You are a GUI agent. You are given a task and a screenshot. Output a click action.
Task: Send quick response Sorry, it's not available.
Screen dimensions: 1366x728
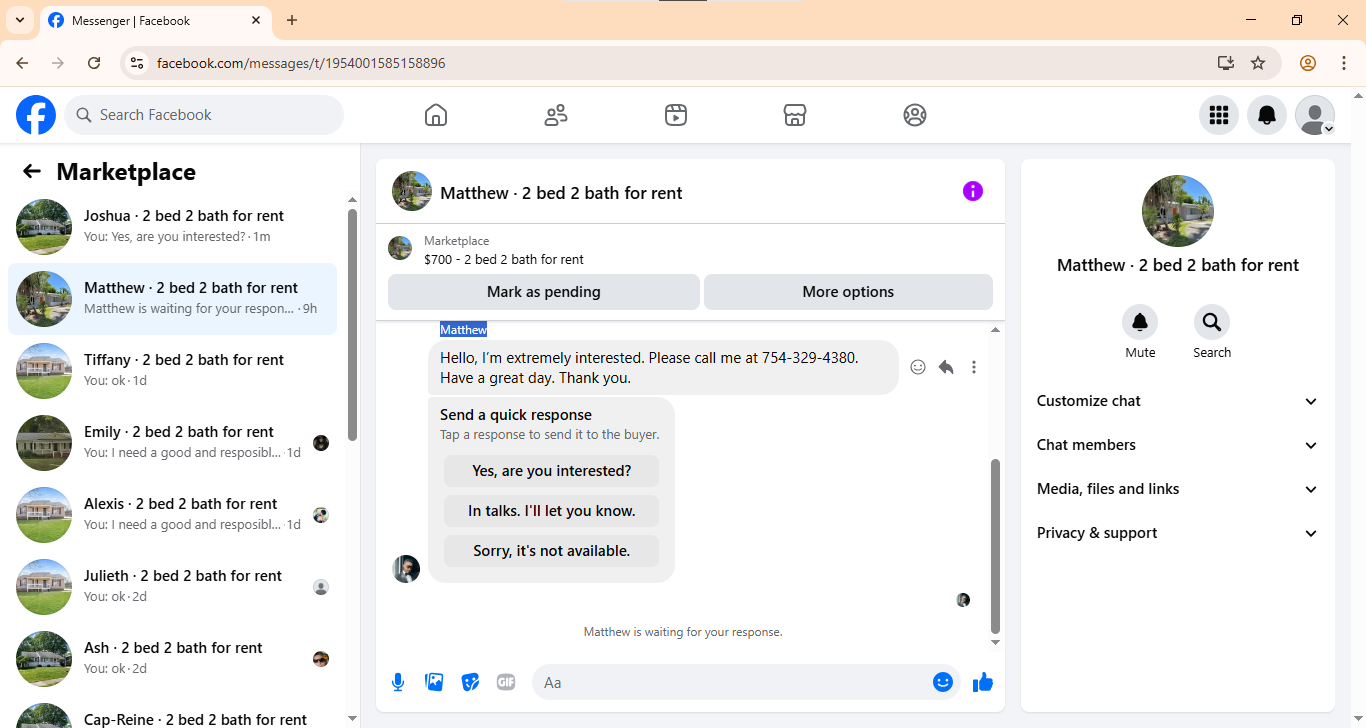(552, 551)
